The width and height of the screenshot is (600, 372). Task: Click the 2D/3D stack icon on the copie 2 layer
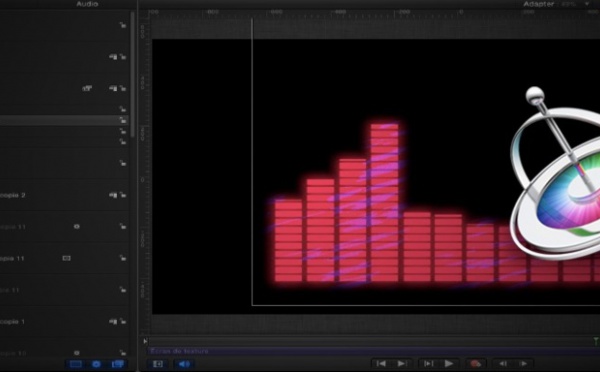(113, 195)
